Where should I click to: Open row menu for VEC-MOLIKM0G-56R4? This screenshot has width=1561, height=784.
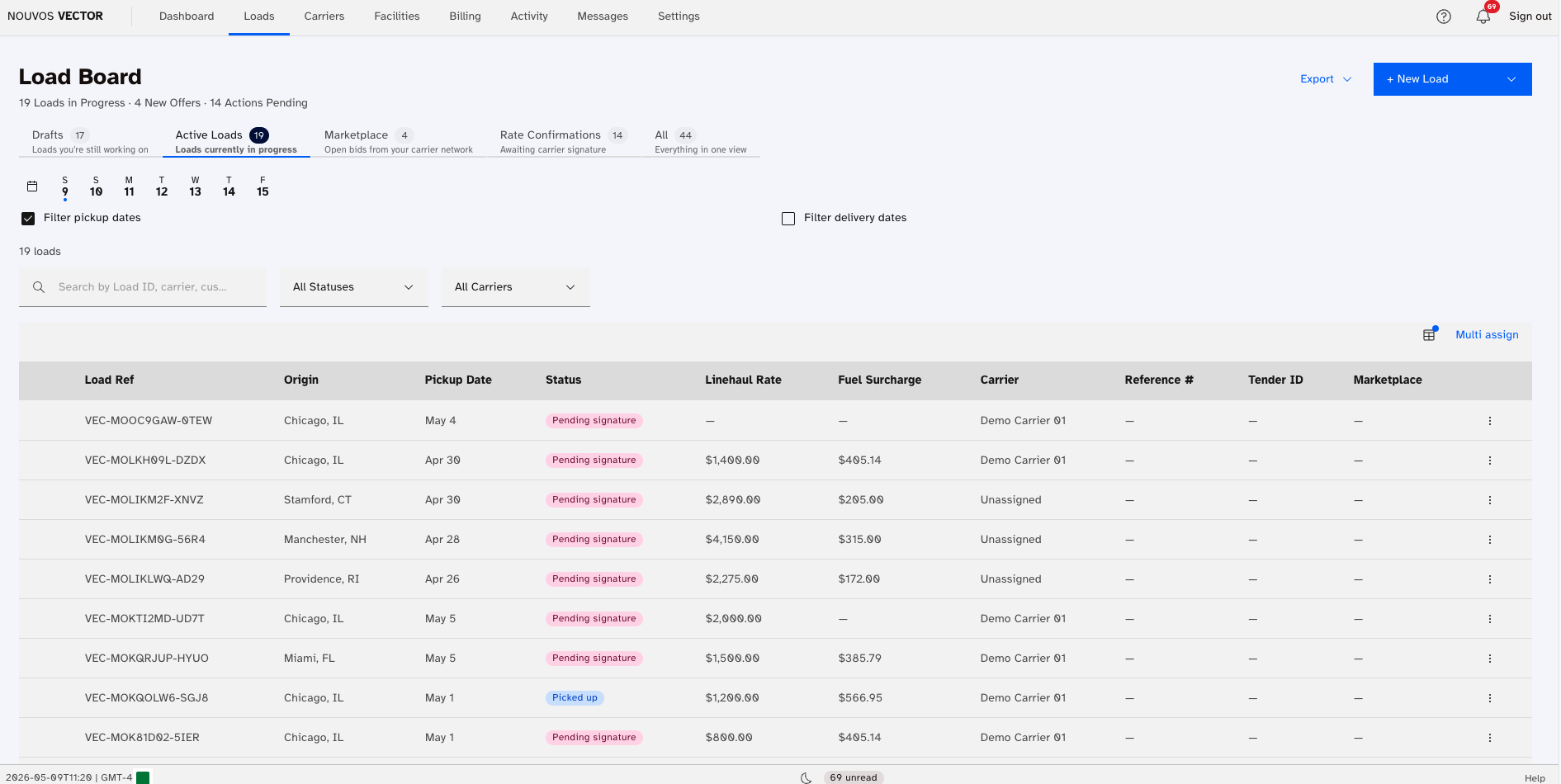1490,540
